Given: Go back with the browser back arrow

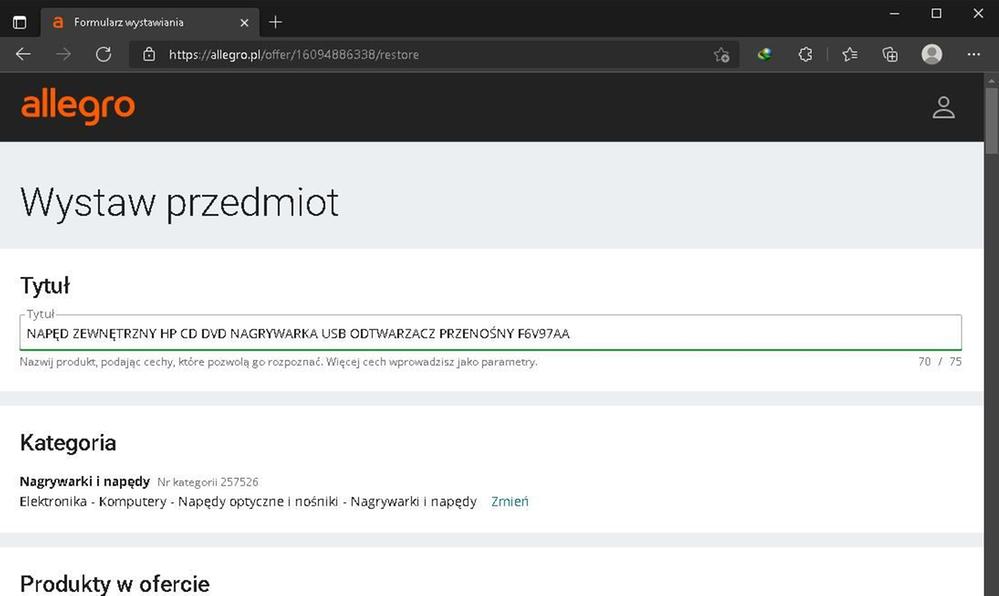Looking at the screenshot, I should pos(24,54).
